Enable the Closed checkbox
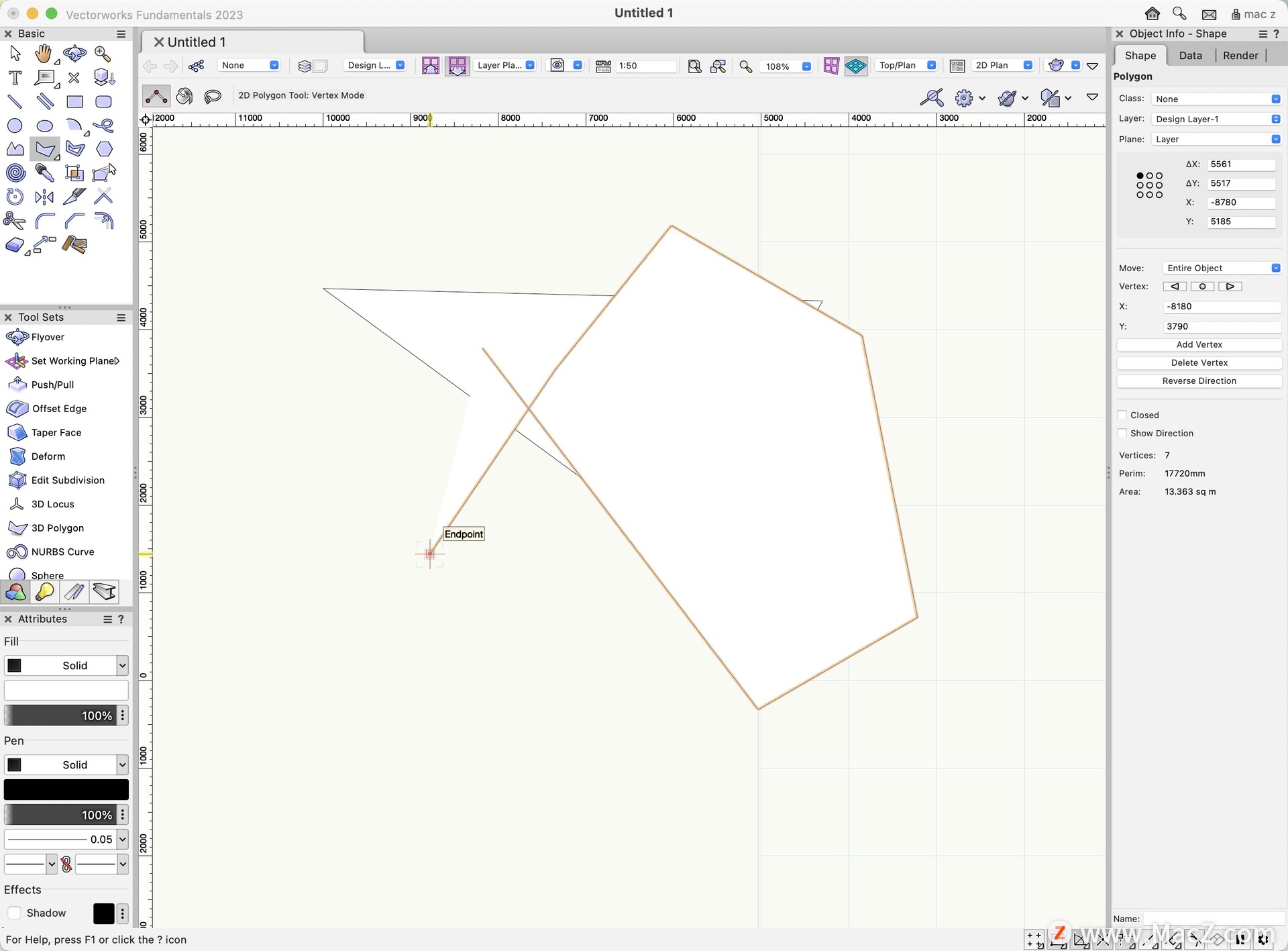1288x951 pixels. click(x=1122, y=415)
